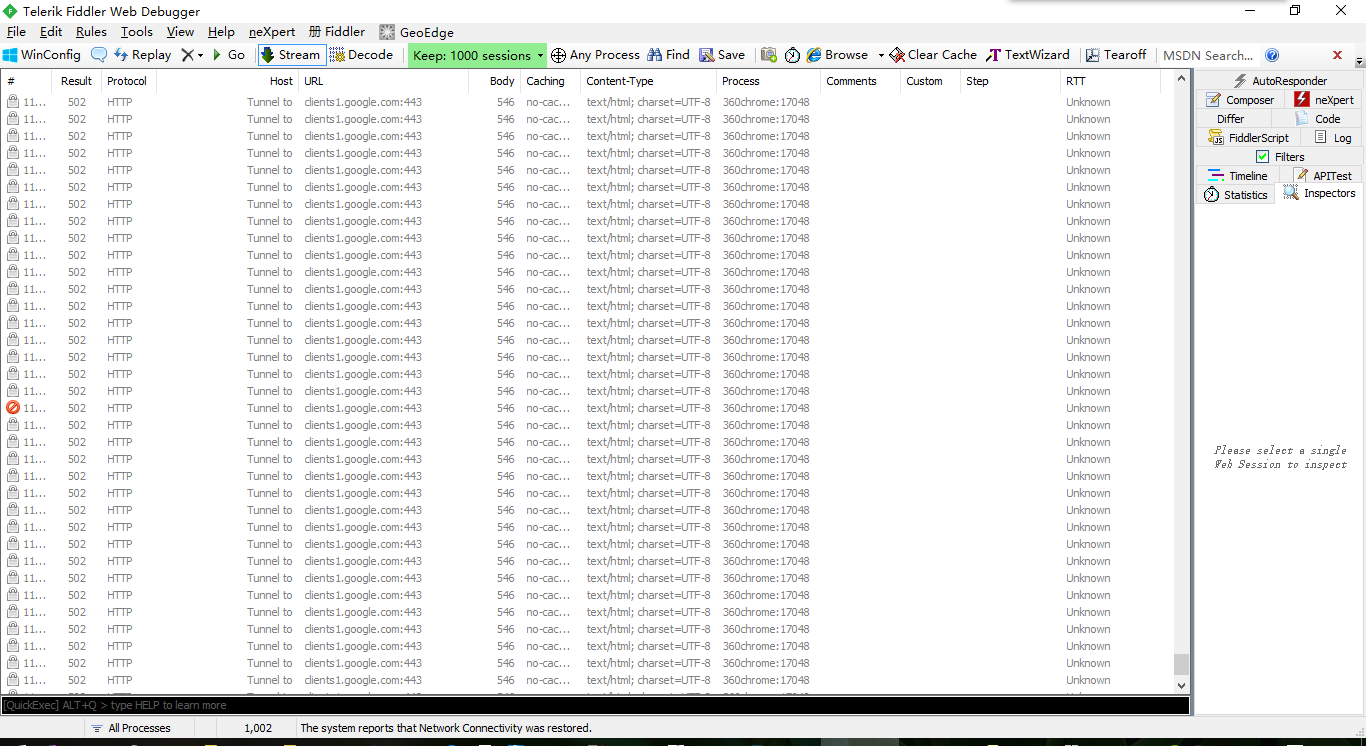Expand the Browse dropdown arrow
Image resolution: width=1366 pixels, height=746 pixels.
(881, 55)
